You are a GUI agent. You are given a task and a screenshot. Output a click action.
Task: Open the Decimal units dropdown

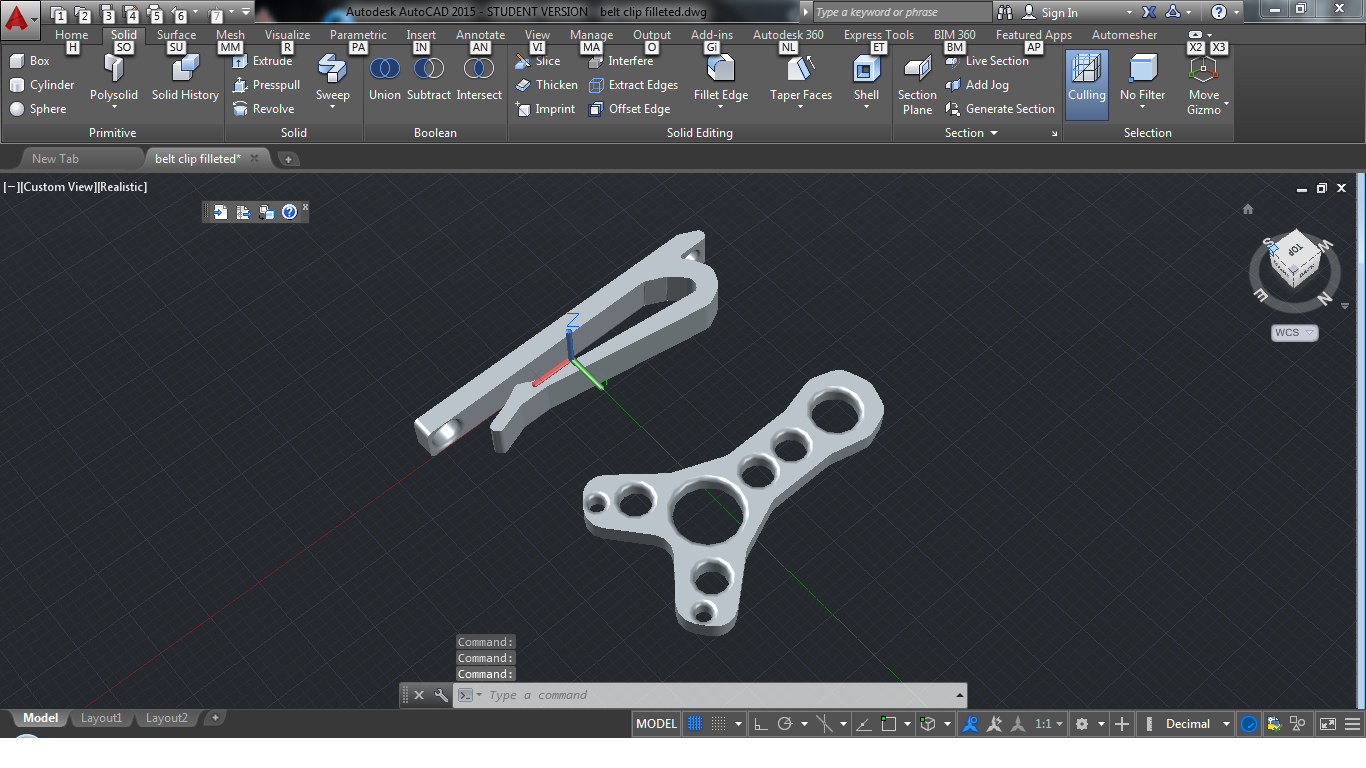coord(1197,724)
